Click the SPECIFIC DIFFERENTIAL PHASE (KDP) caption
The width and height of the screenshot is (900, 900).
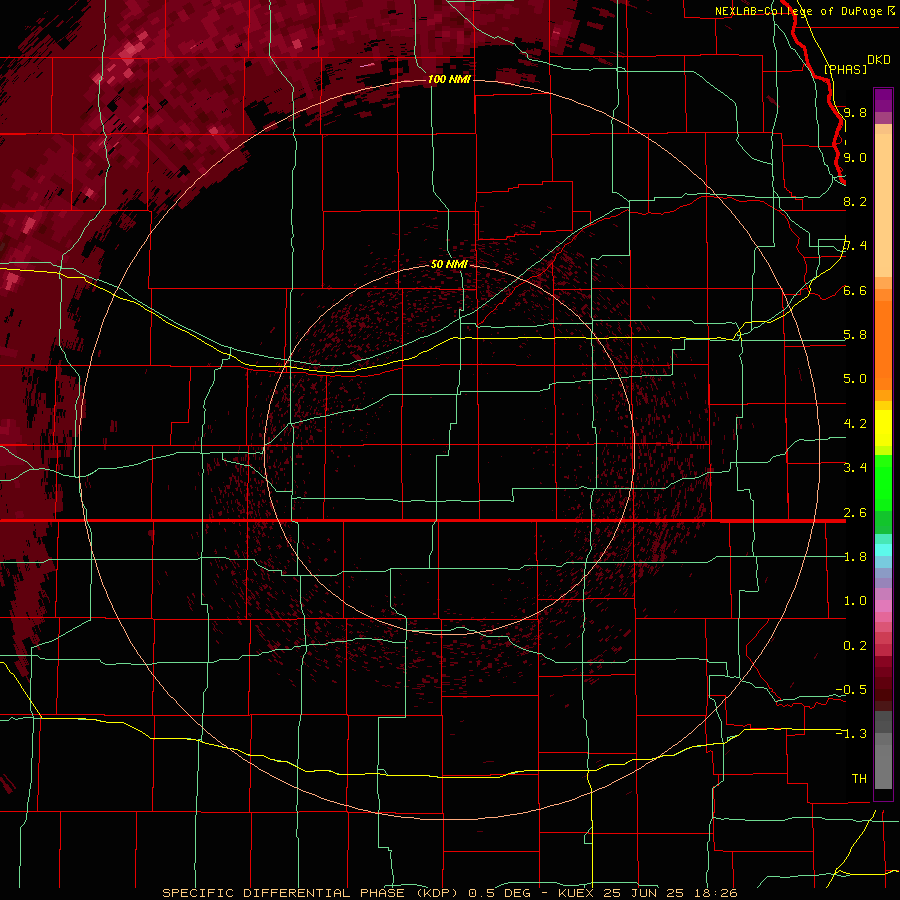(311, 893)
